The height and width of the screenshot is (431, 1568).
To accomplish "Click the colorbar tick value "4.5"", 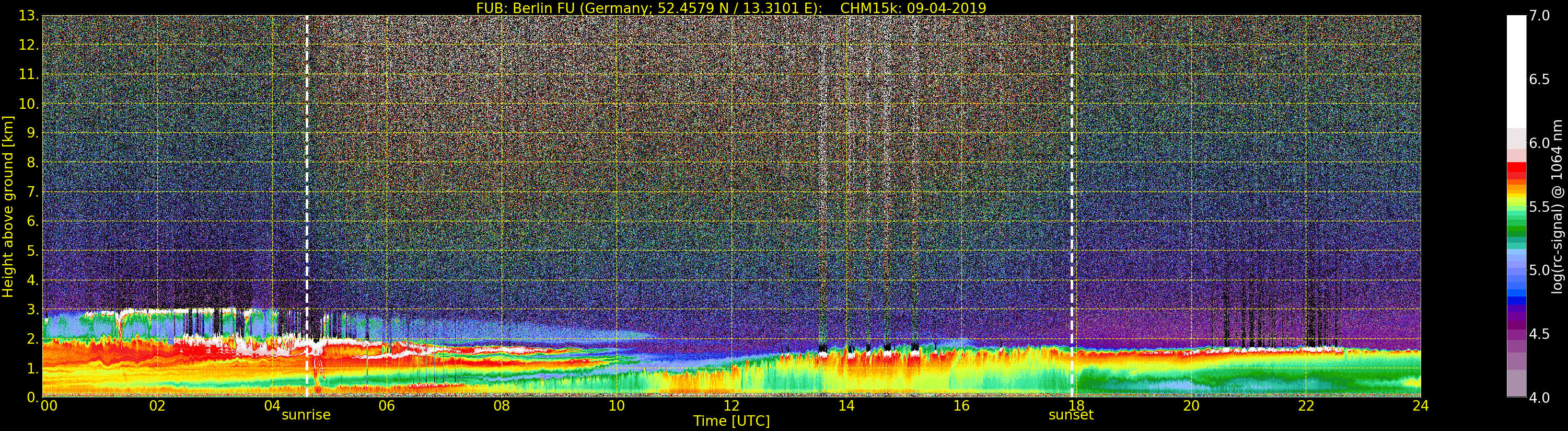I will (1539, 334).
